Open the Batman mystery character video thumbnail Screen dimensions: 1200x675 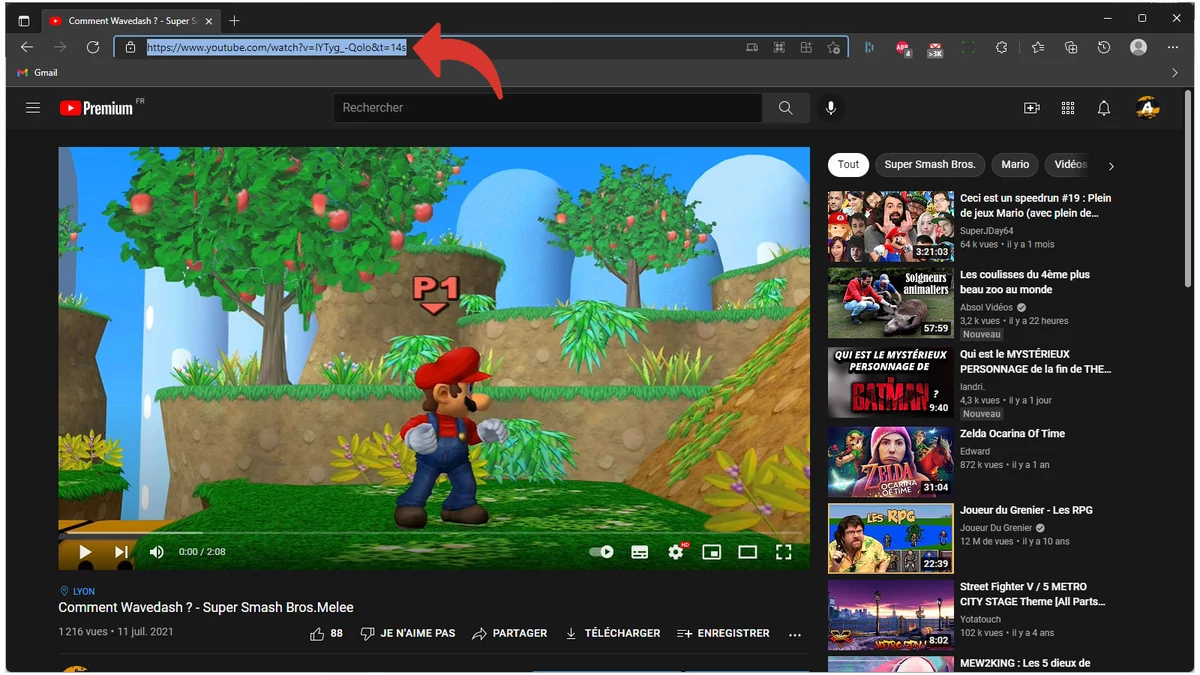(890, 382)
